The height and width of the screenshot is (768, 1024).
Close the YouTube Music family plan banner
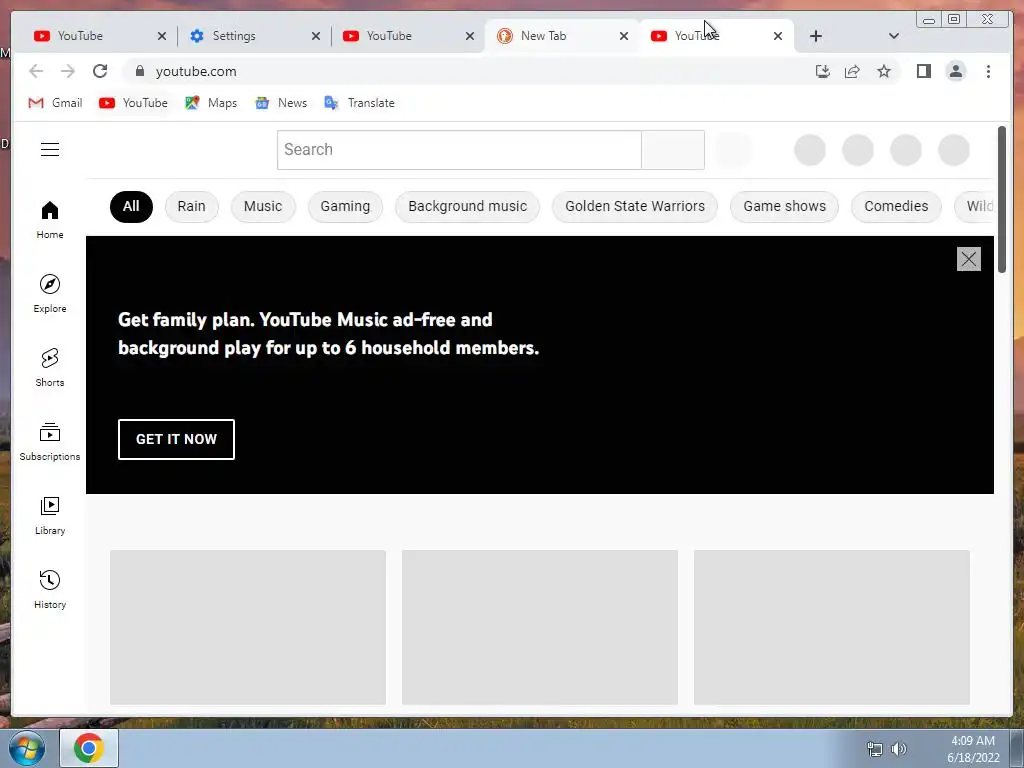pos(968,259)
